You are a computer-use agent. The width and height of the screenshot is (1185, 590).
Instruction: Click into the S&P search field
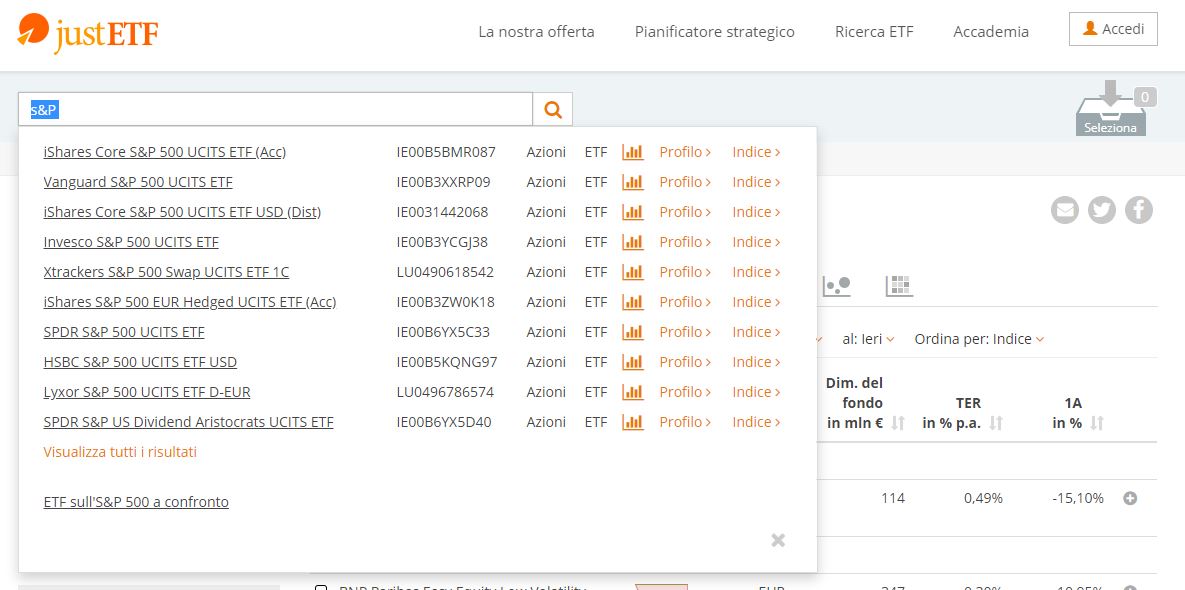276,110
